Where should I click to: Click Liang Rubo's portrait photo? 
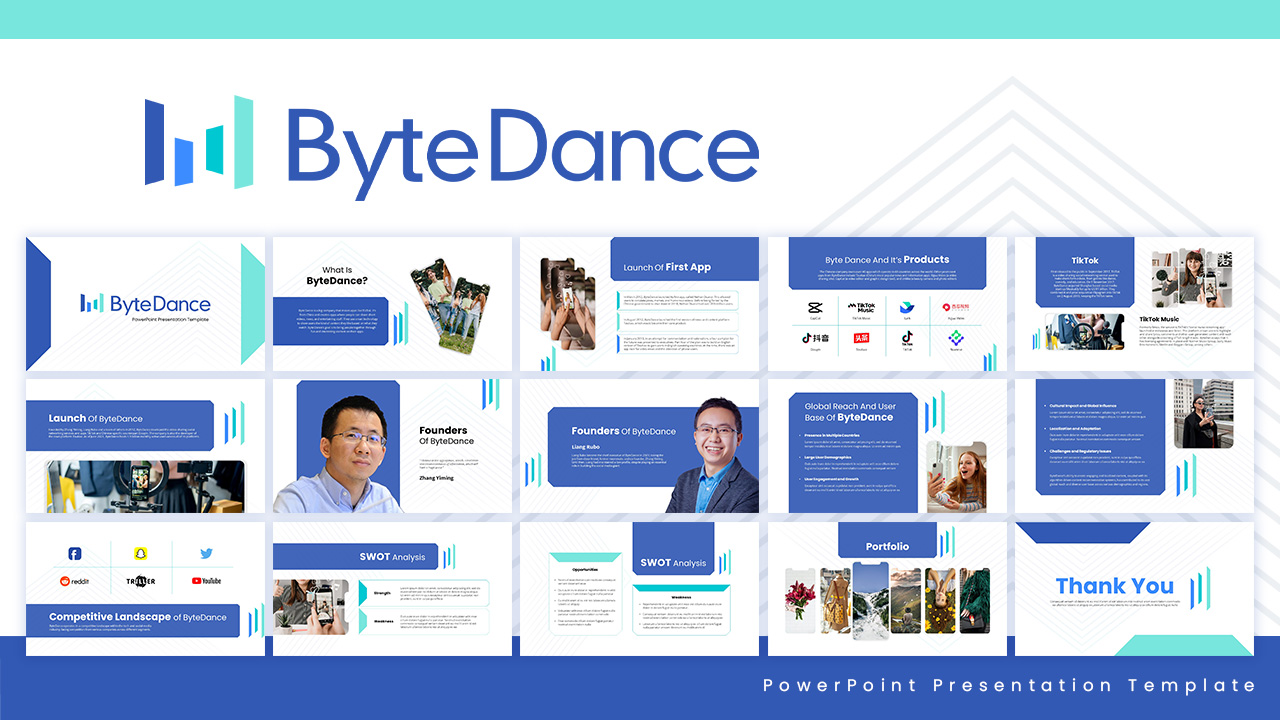pyautogui.click(x=714, y=456)
